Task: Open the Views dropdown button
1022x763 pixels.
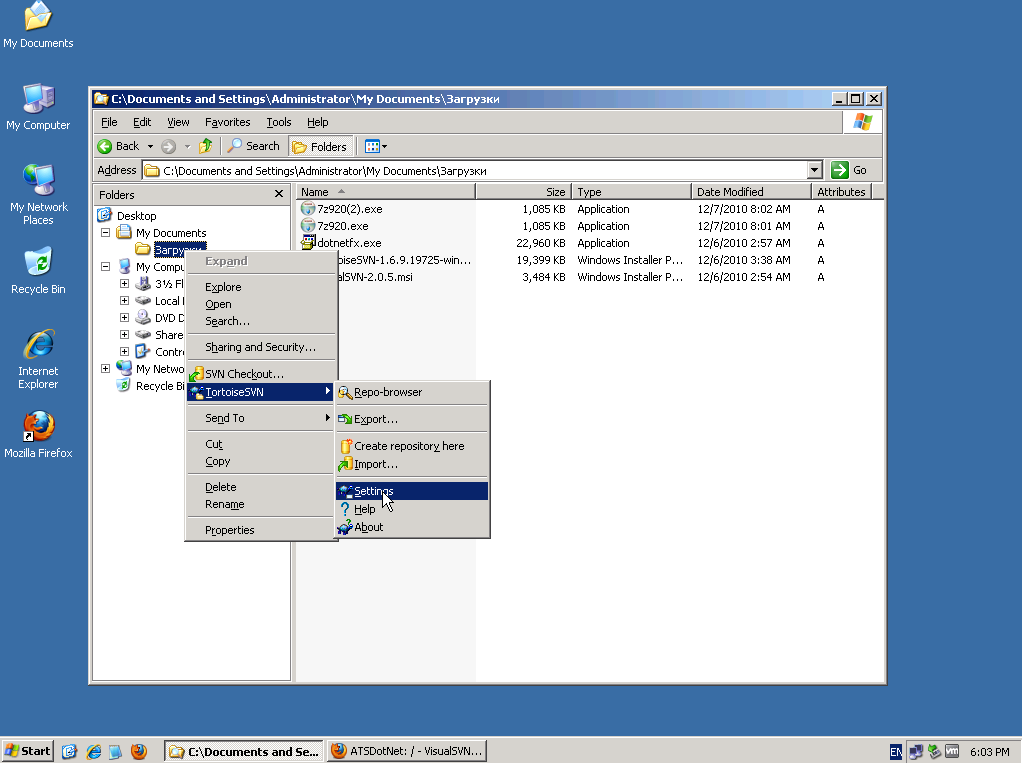Action: [x=376, y=147]
